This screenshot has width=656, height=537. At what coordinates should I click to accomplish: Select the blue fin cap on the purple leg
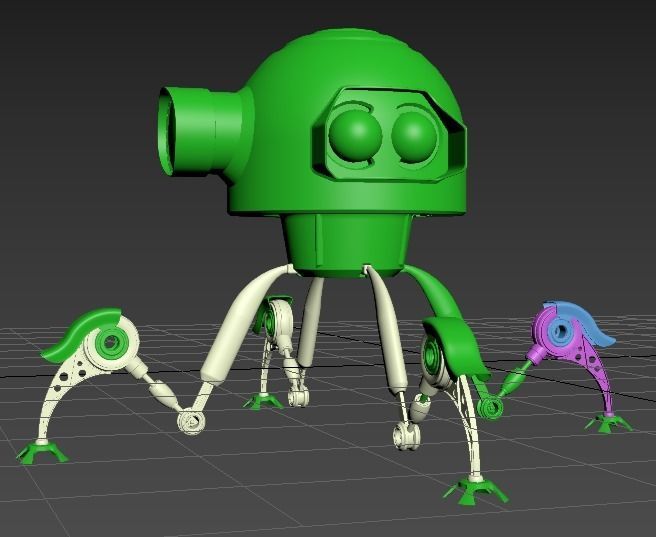point(586,324)
